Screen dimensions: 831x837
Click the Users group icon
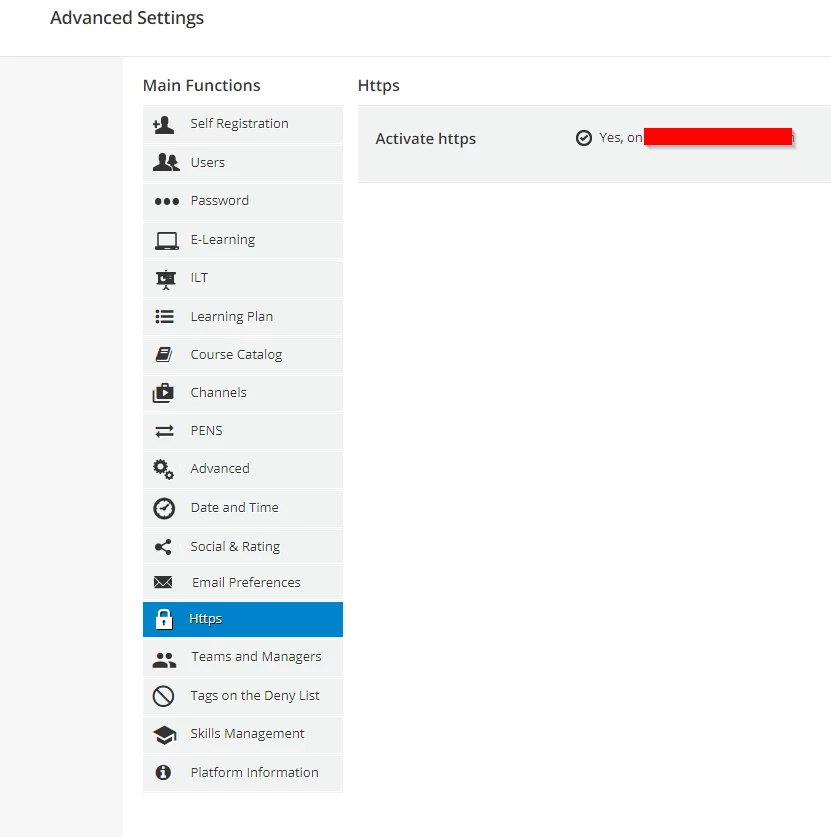click(x=165, y=163)
